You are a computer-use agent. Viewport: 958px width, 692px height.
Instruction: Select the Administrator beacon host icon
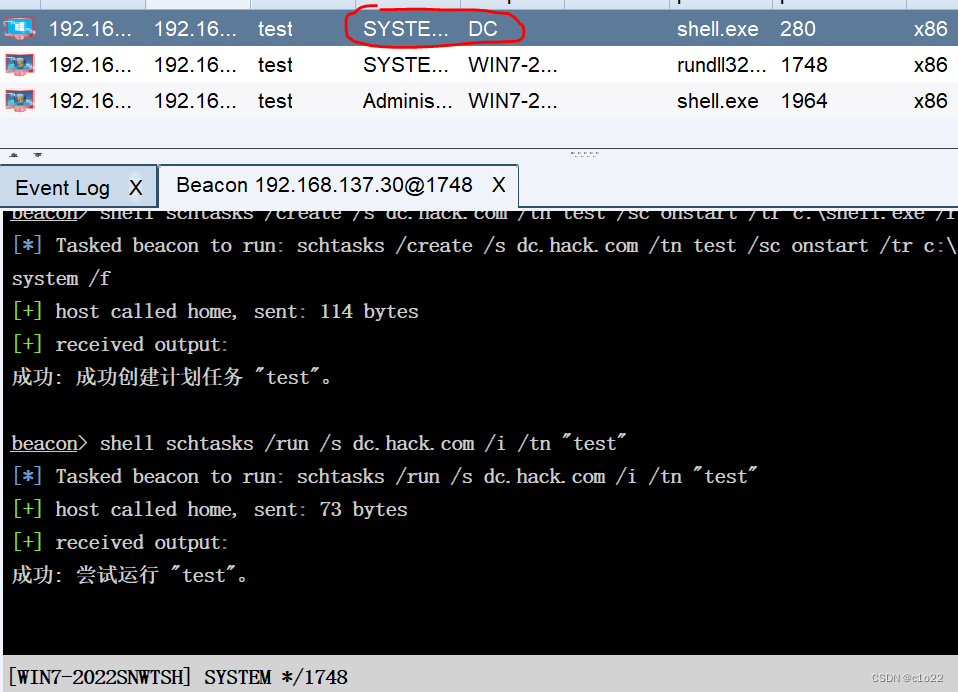(x=20, y=100)
